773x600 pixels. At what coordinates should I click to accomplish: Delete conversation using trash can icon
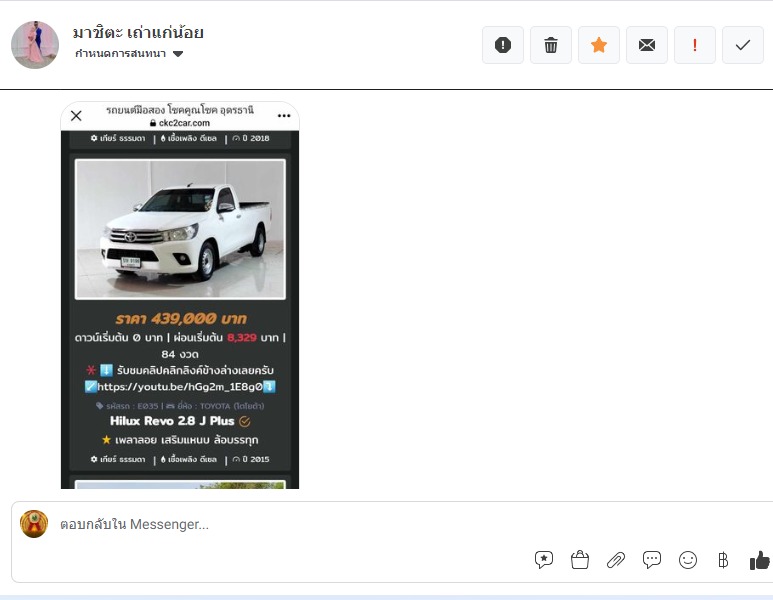[x=551, y=45]
